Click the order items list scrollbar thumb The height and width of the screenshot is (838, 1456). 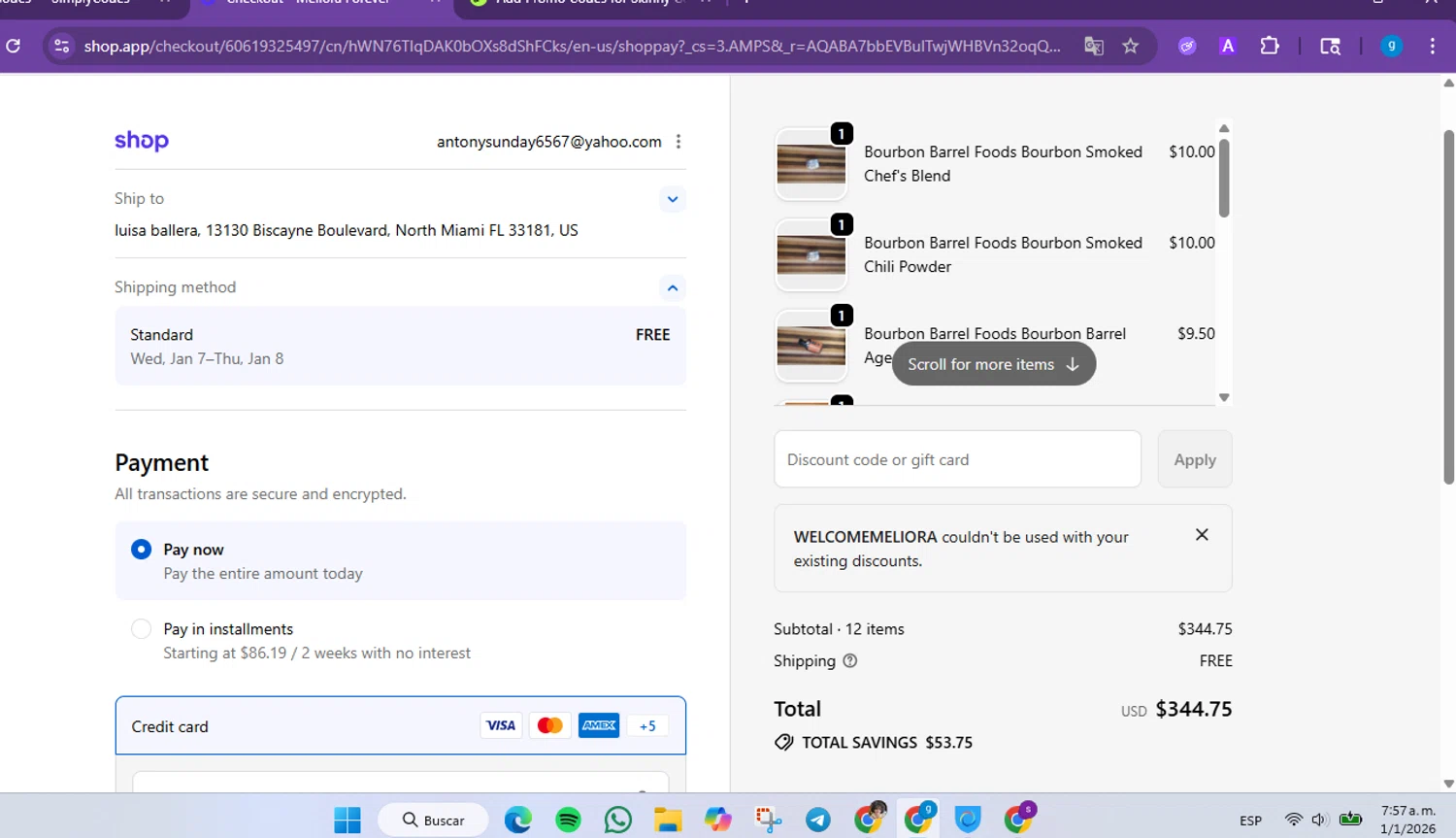1224,179
